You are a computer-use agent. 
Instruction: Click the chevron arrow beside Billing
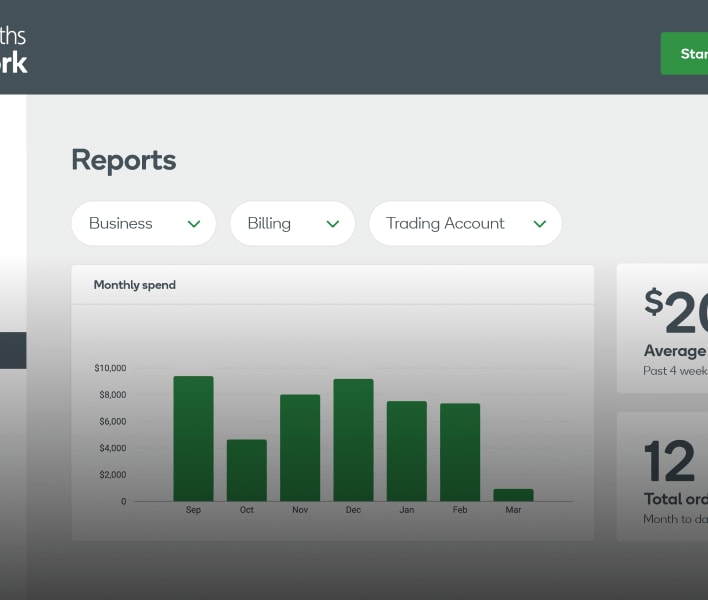click(333, 224)
